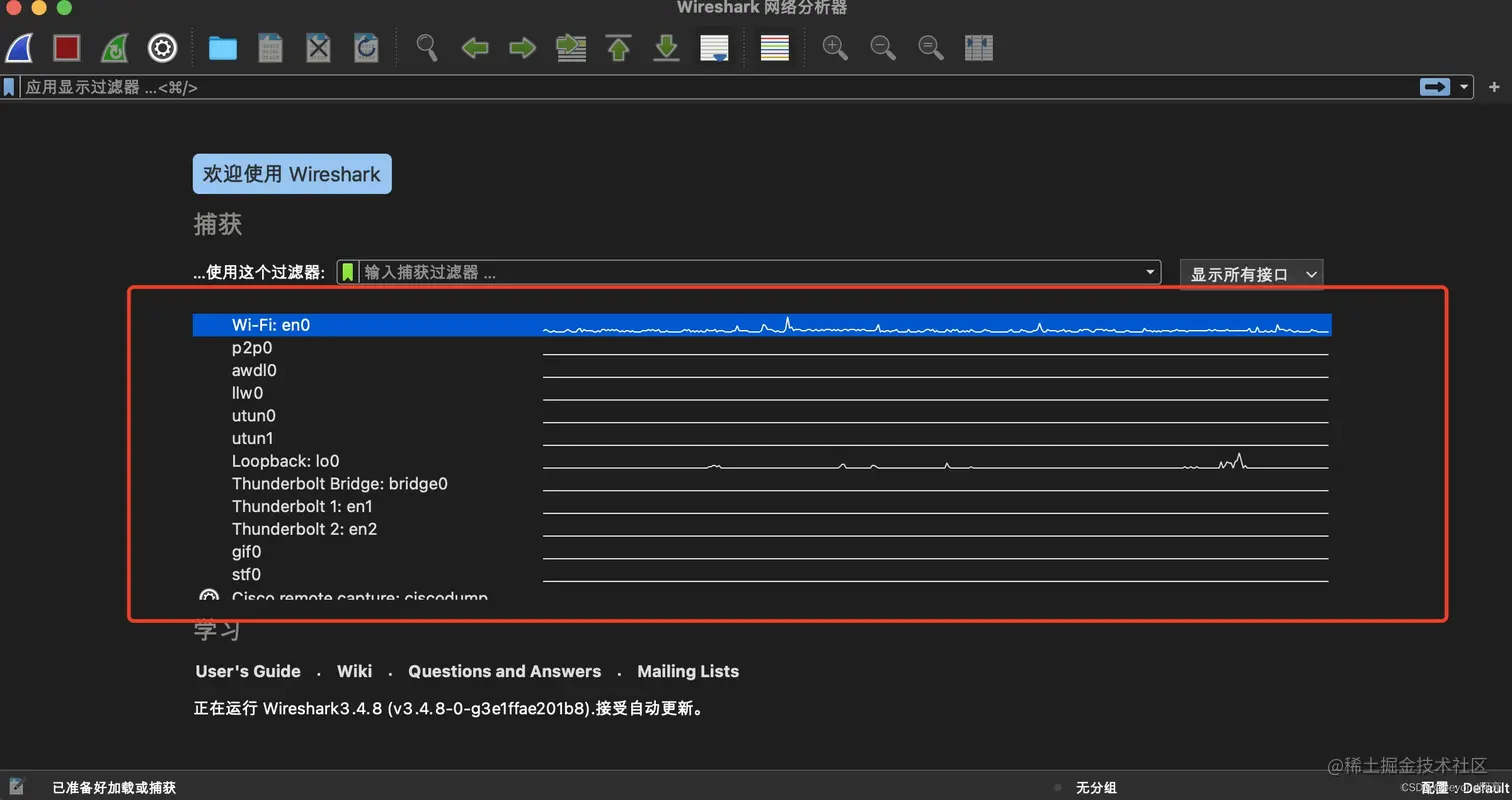Stop the running capture
This screenshot has height=800, width=1512.
[x=67, y=48]
